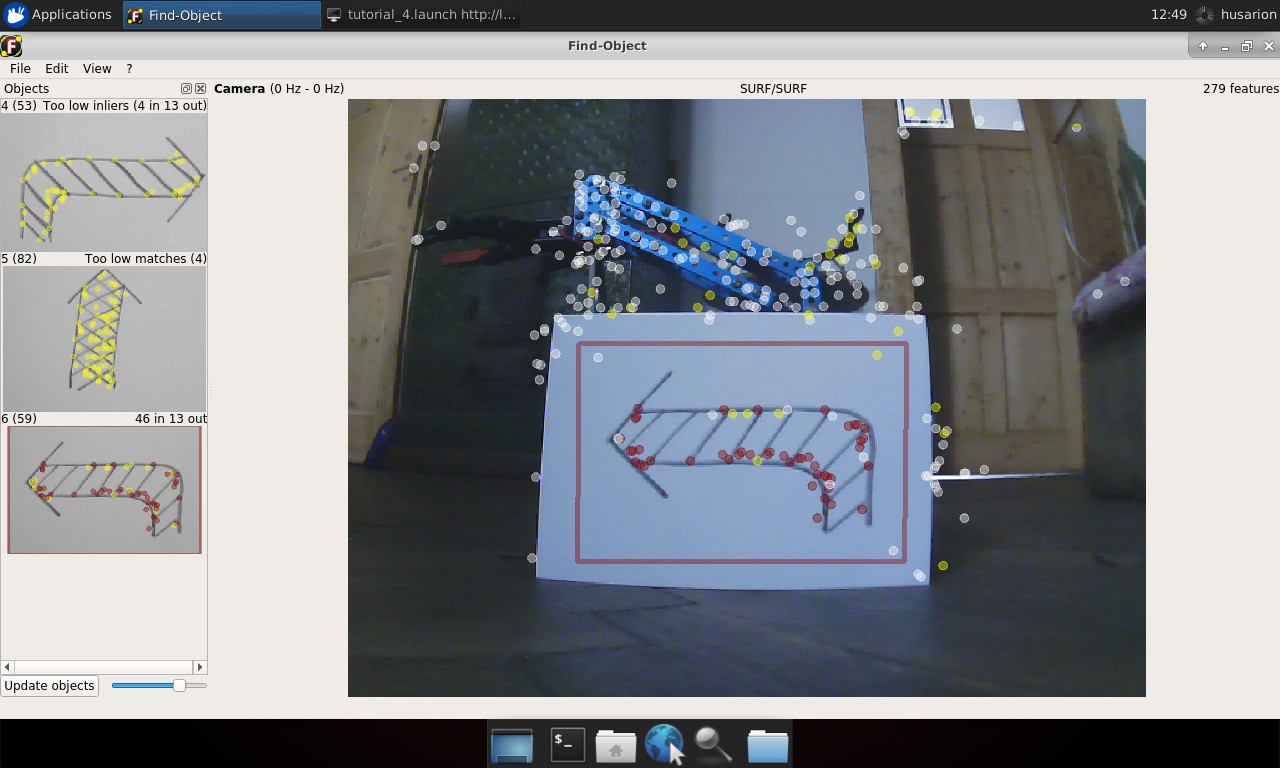Screen dimensions: 1280x768
Task: Click the Objects list left scroll arrow
Action: tap(8, 667)
